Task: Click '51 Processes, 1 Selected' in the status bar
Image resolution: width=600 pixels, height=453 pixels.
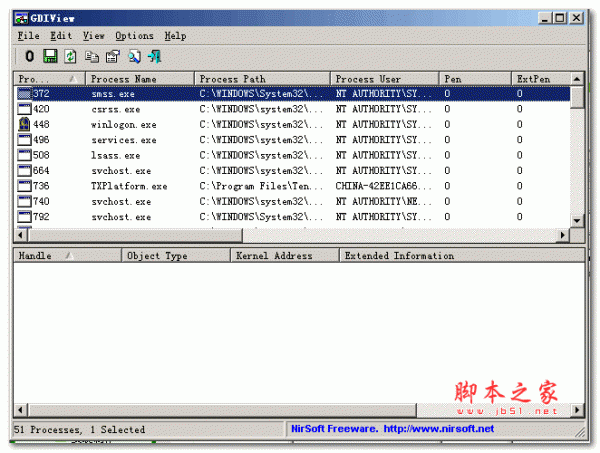Action: click(x=79, y=429)
